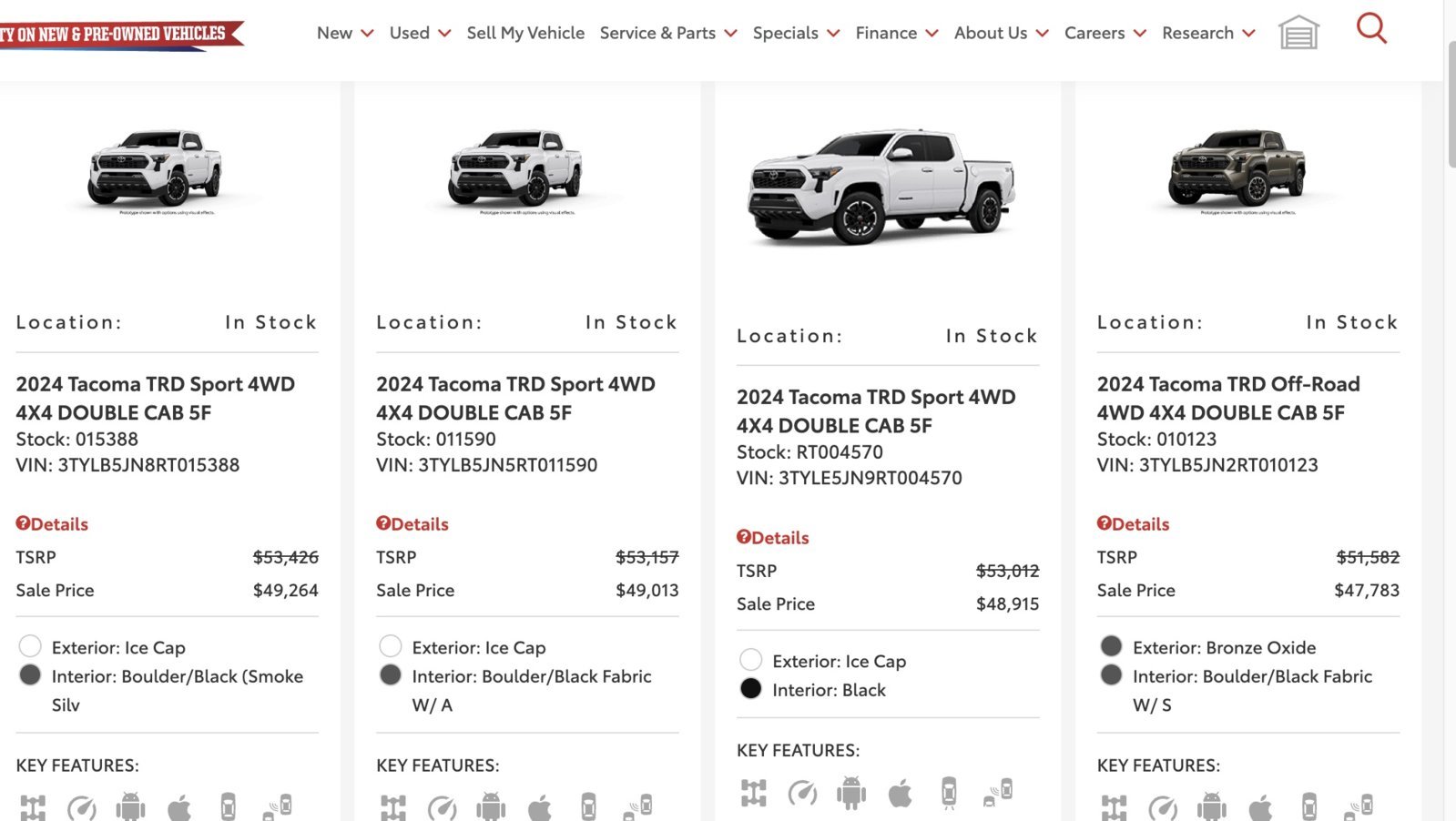Viewport: 1456px width, 821px height.
Task: Open Details for stock RT004570
Action: click(x=773, y=538)
